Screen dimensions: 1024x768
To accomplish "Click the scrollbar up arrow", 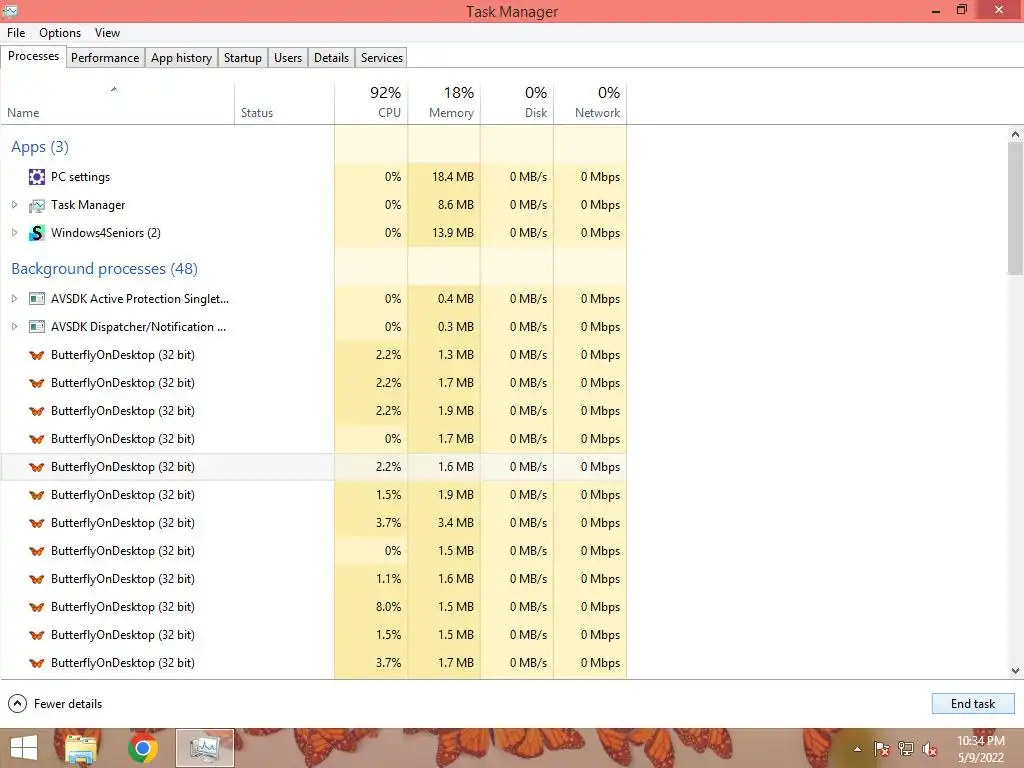I will point(1015,134).
